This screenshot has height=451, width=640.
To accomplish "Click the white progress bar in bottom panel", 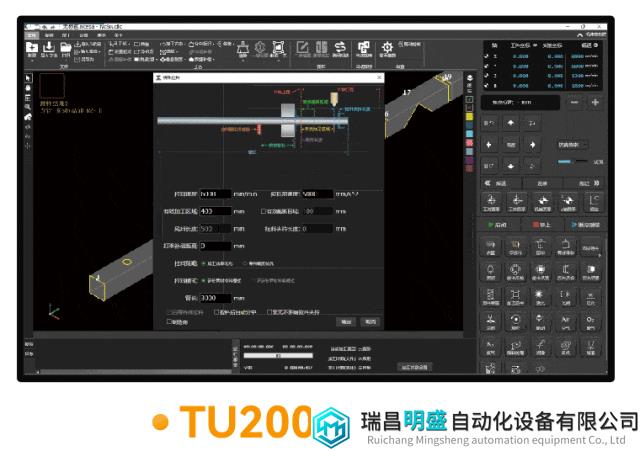I will coord(278,355).
